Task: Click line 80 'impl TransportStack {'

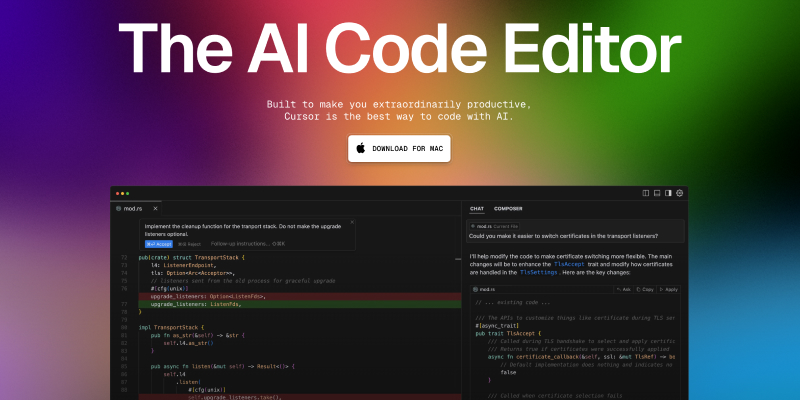Action: pos(171,327)
